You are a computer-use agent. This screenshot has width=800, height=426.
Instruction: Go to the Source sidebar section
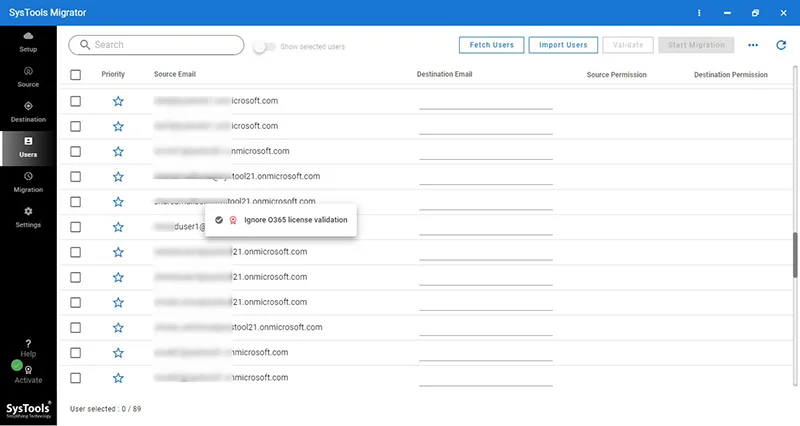pos(28,77)
